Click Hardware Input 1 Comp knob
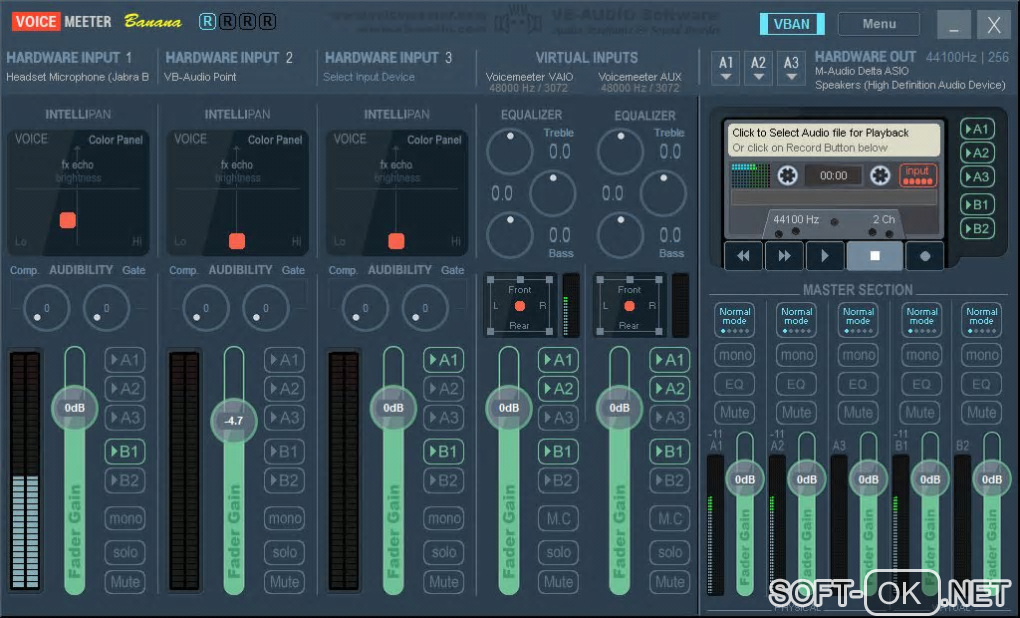The width and height of the screenshot is (1020, 618). (x=46, y=308)
